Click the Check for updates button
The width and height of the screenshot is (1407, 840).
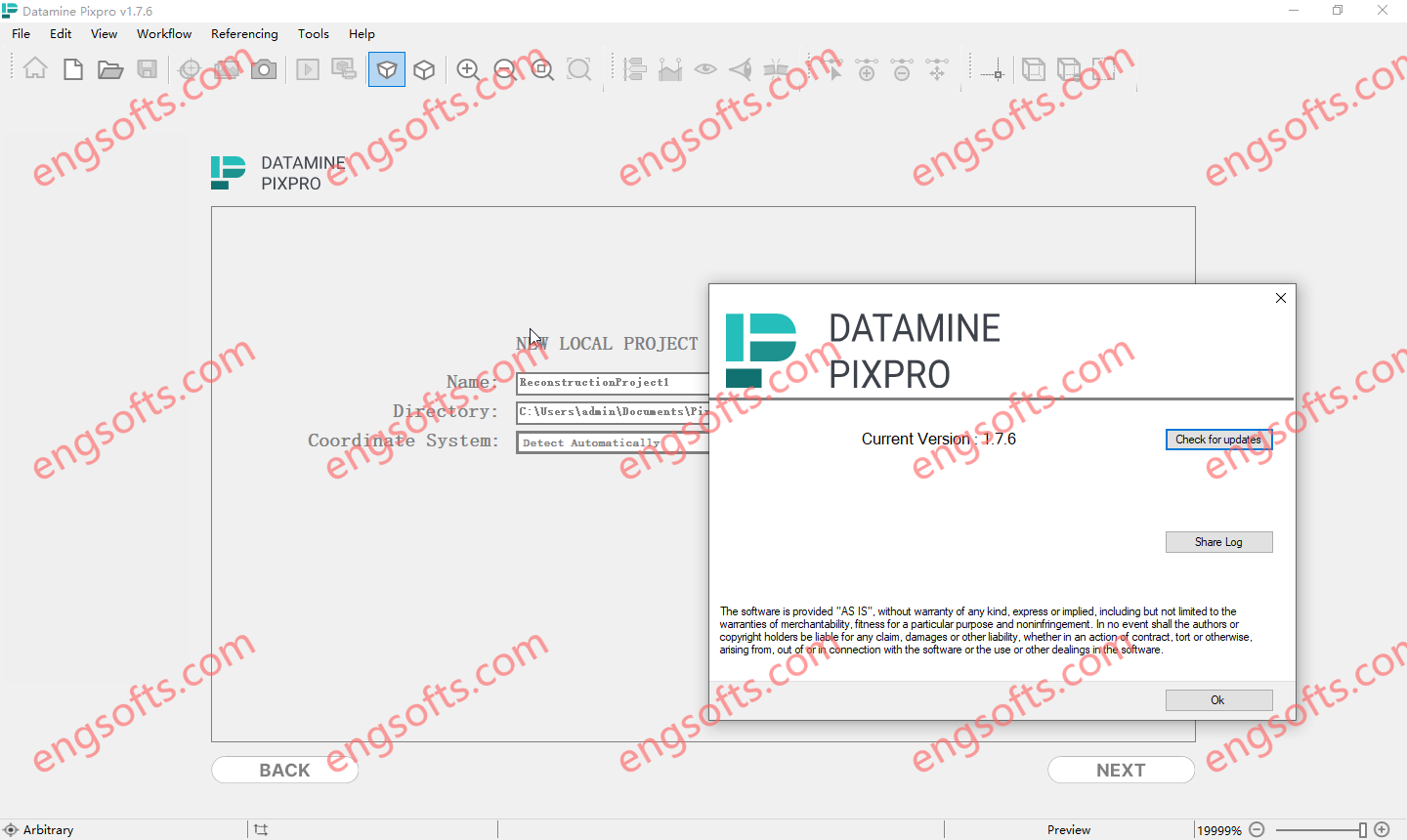tap(1218, 440)
